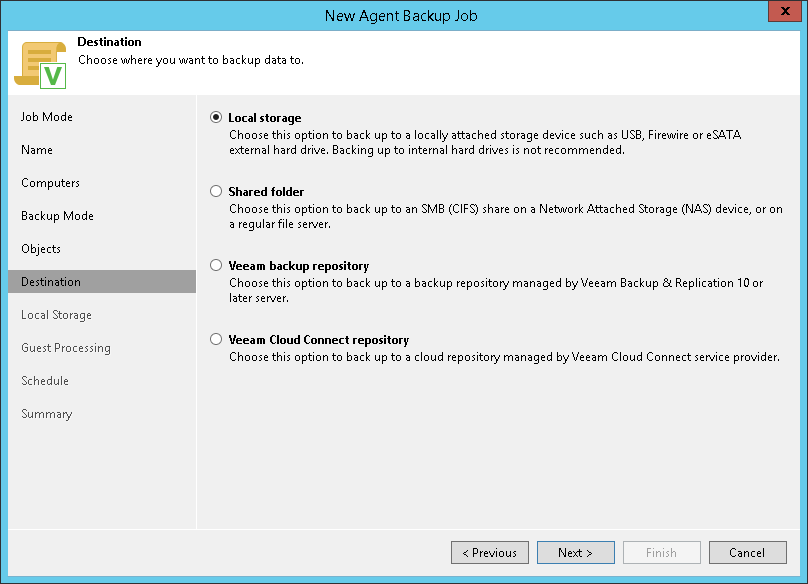The width and height of the screenshot is (808, 584).
Task: Select the Local storage radio button
Action: 216,118
